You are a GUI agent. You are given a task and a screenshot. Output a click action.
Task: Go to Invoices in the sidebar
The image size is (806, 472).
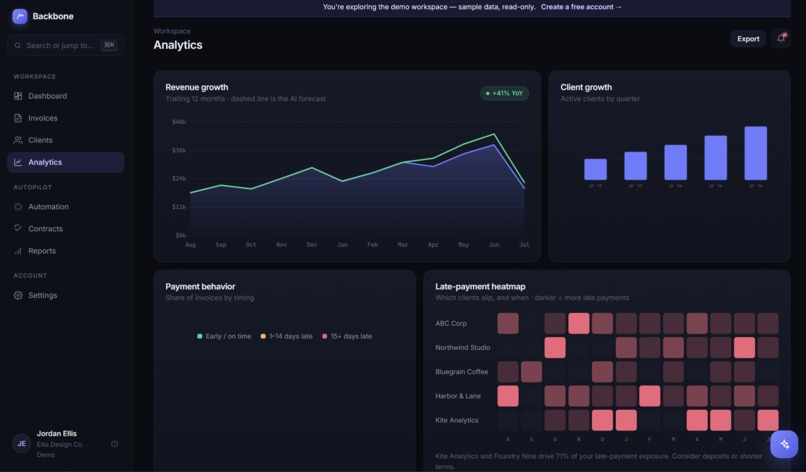coord(66,118)
